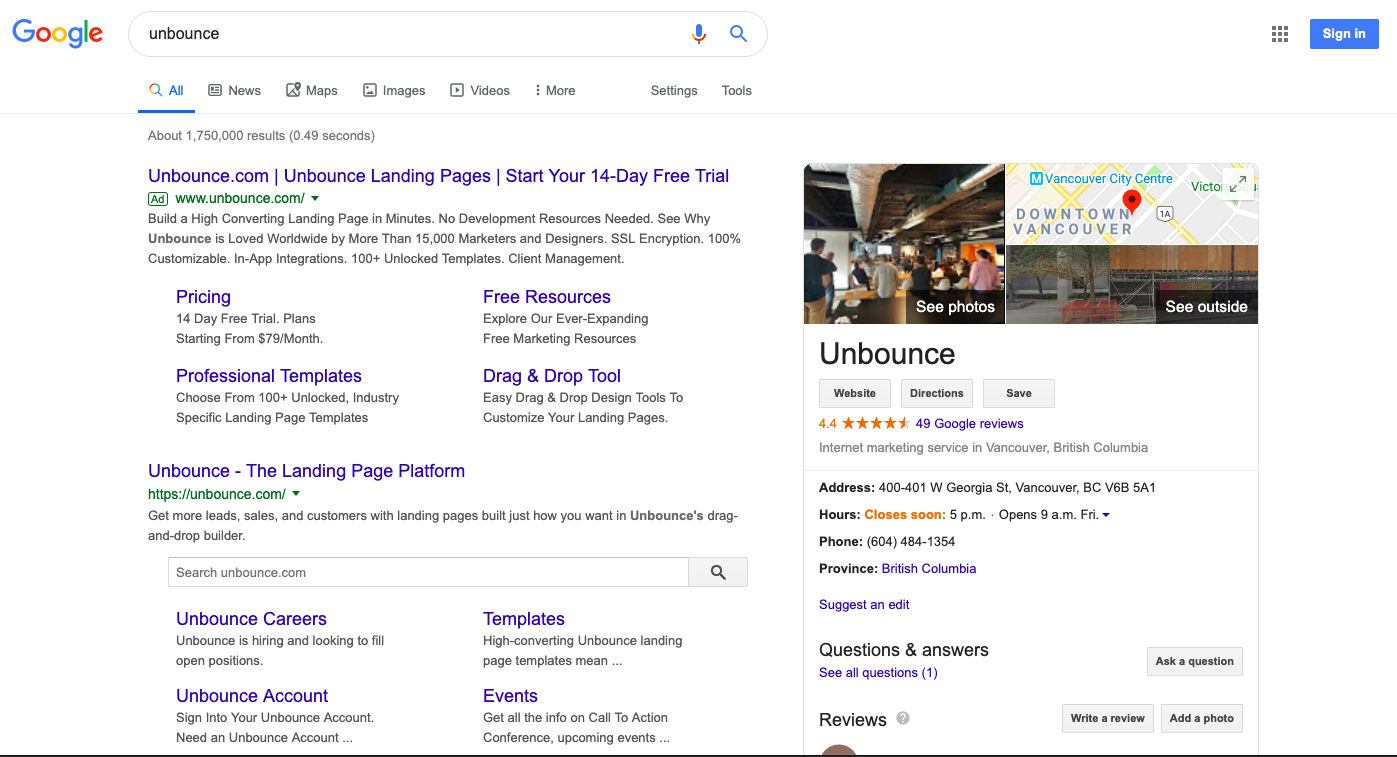Open the More search options menu

pyautogui.click(x=554, y=90)
